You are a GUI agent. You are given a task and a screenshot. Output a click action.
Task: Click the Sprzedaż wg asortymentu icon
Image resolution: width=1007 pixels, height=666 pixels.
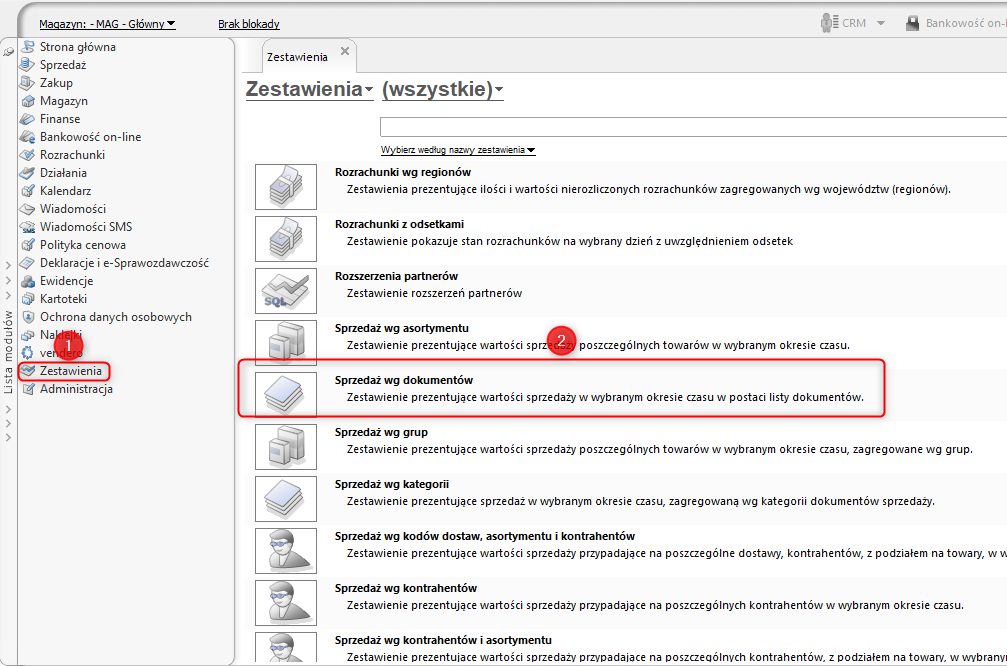(x=286, y=343)
